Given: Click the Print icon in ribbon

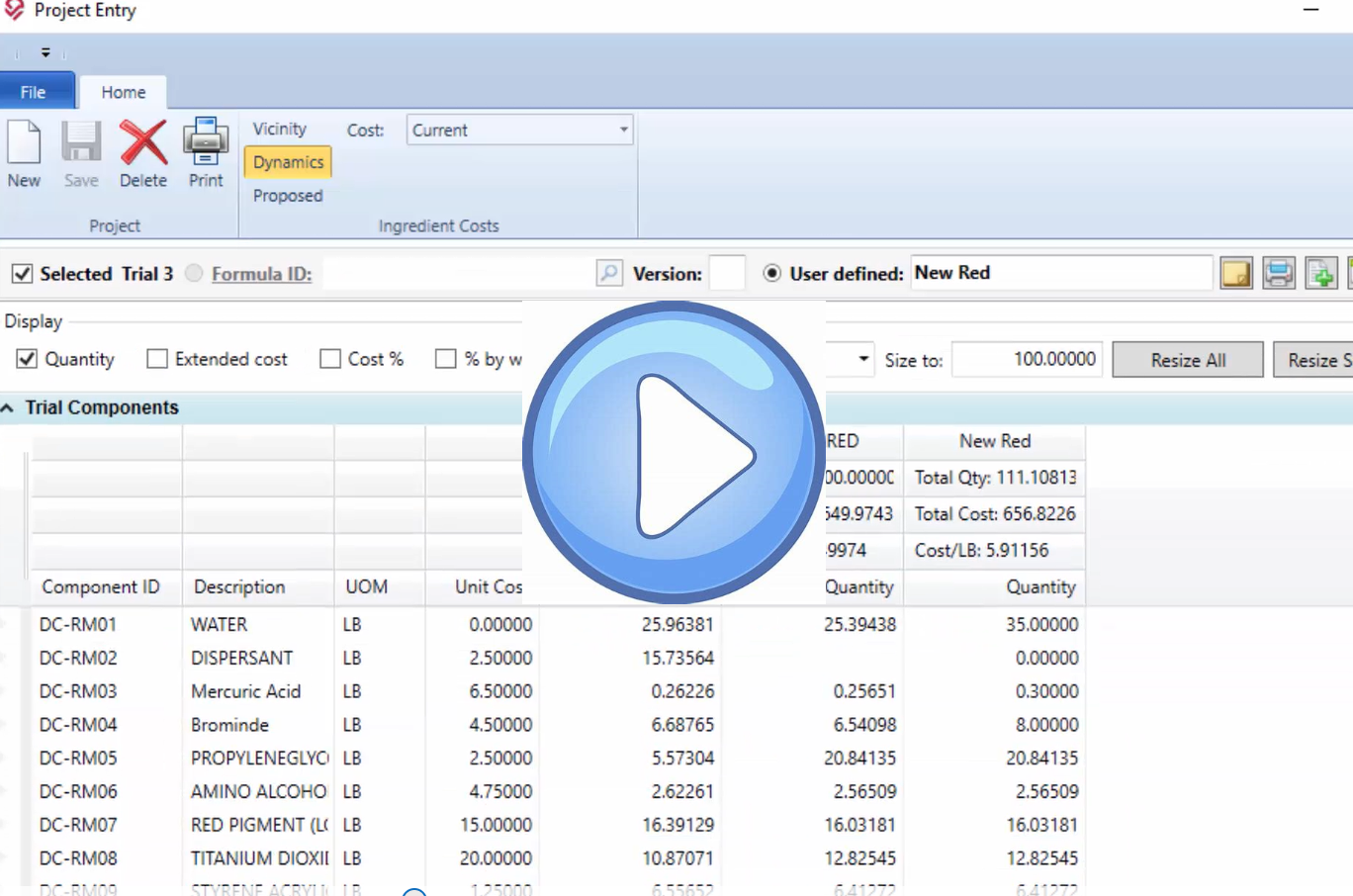Looking at the screenshot, I should click(x=206, y=141).
